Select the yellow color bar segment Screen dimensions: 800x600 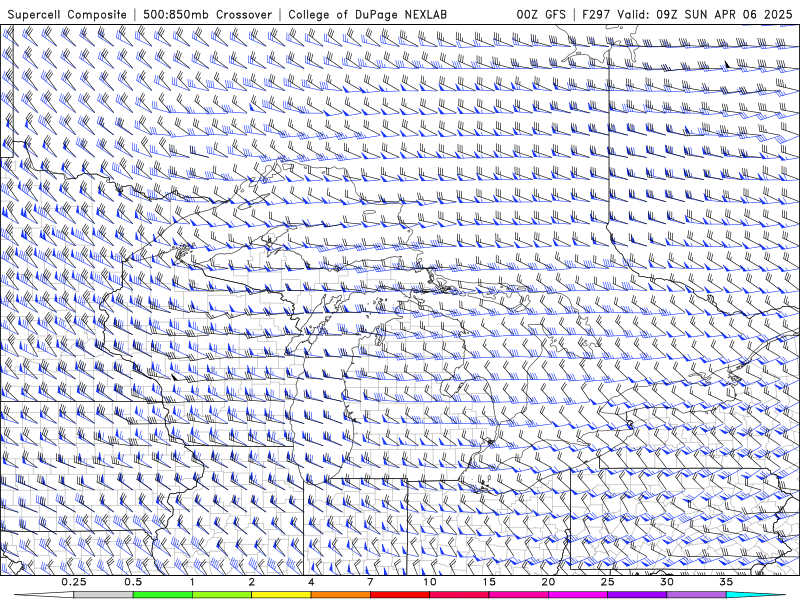coord(281,595)
